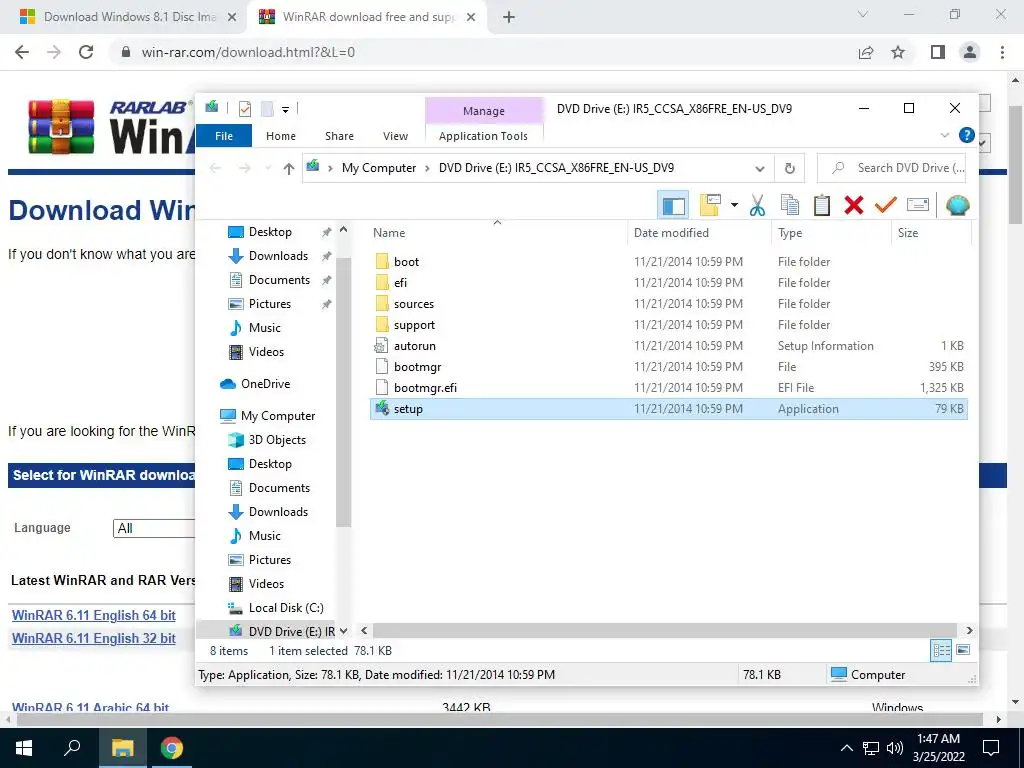Select the support folder

tap(667, 325)
